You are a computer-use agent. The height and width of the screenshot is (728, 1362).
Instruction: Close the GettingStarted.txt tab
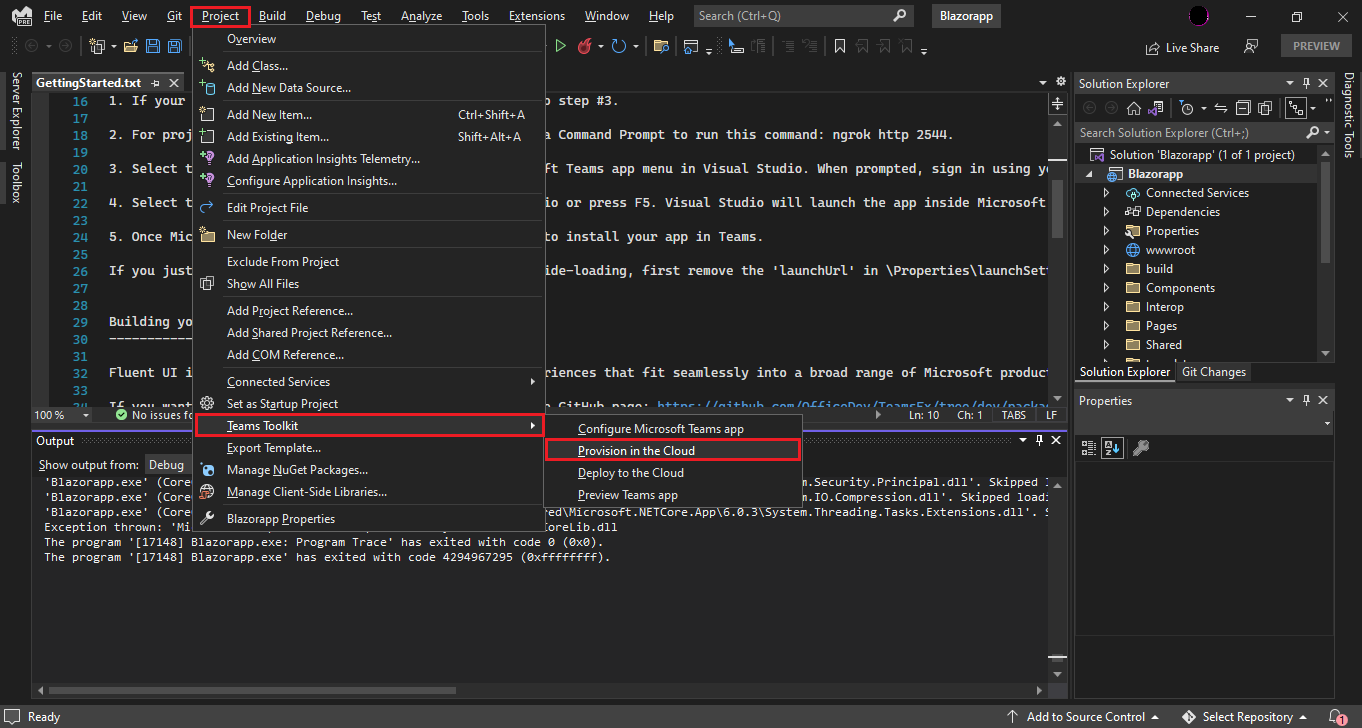click(x=174, y=83)
